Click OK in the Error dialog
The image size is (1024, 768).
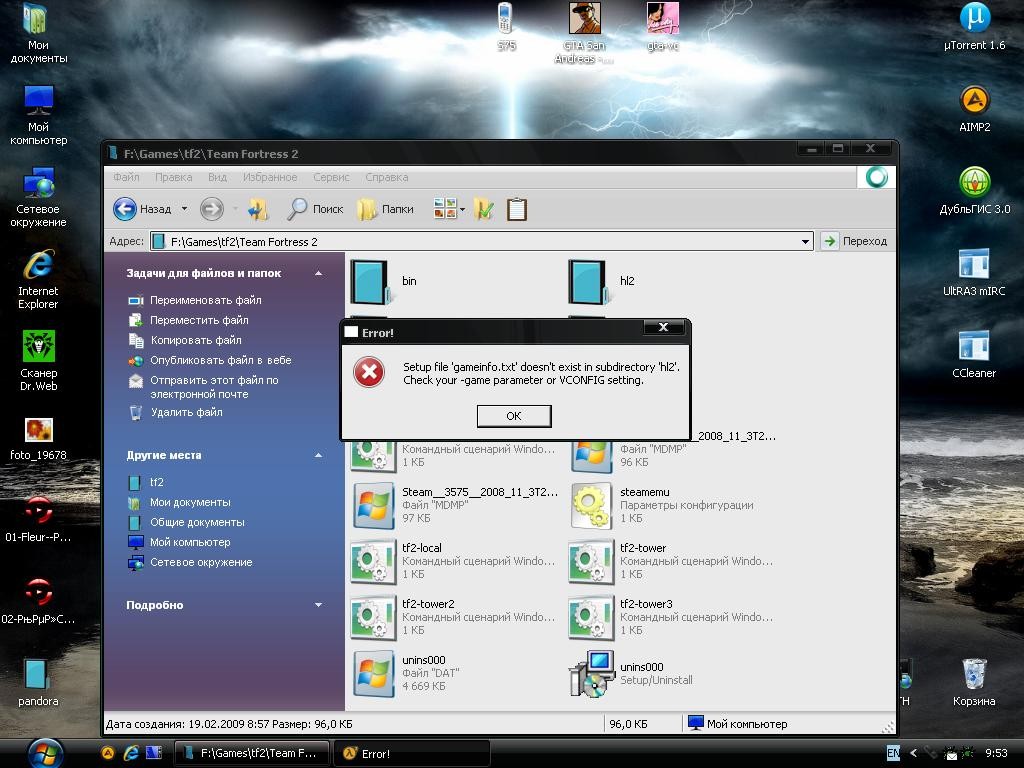tap(514, 416)
